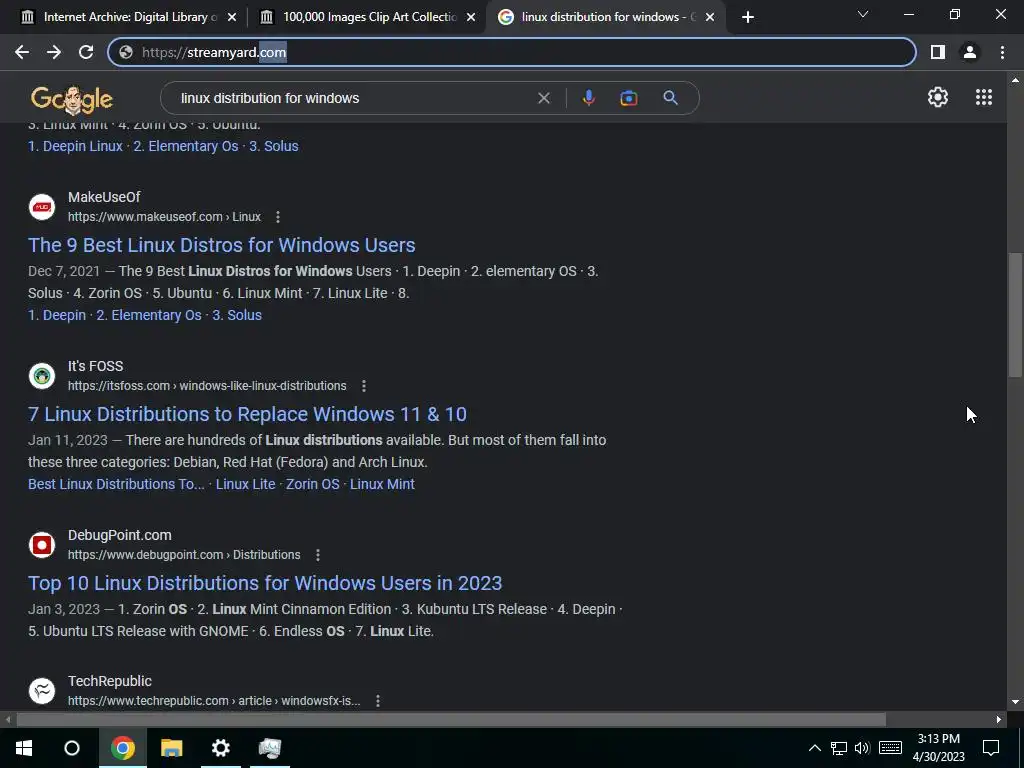
Task: Click the magnifier search icon
Action: (x=670, y=98)
